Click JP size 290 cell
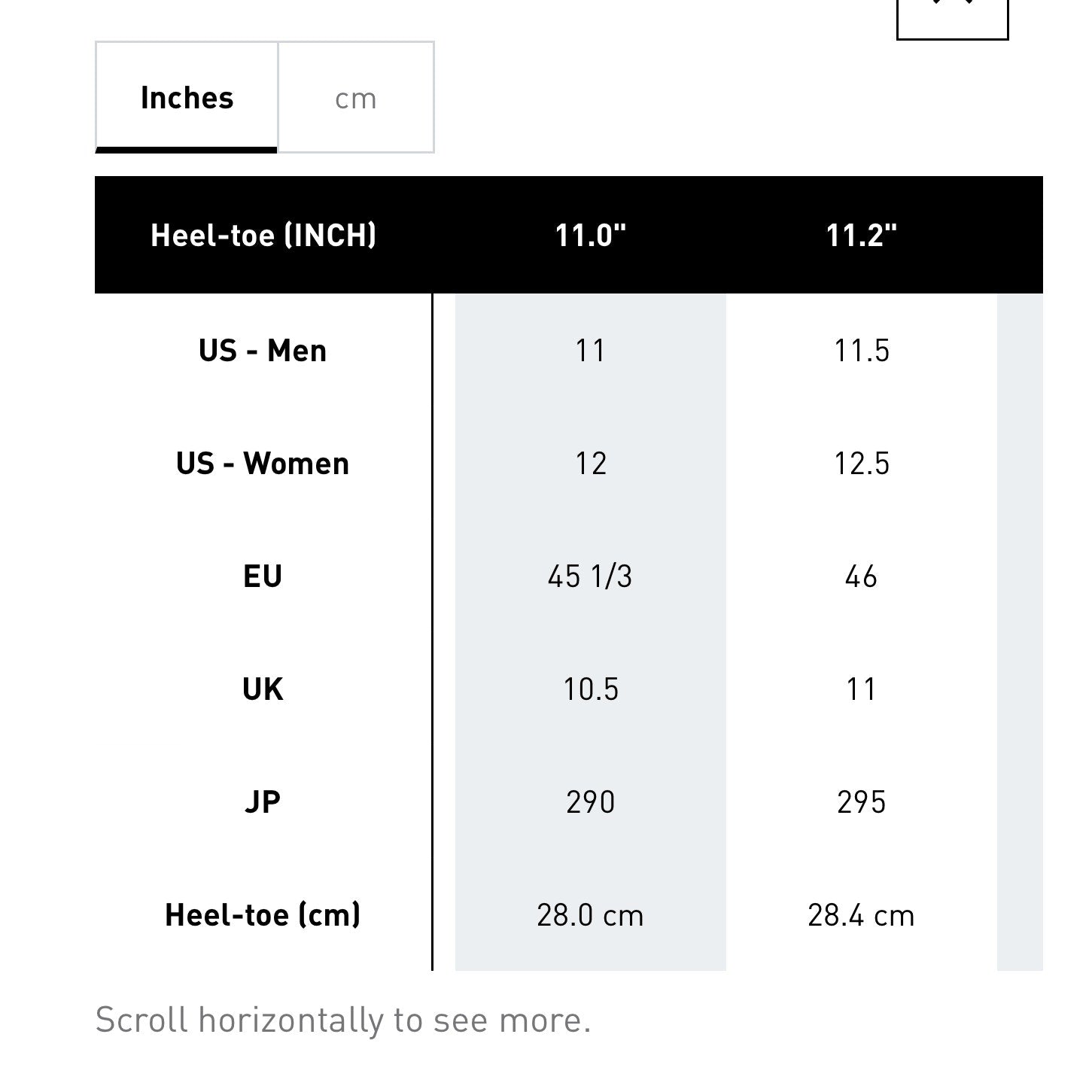 pos(591,802)
